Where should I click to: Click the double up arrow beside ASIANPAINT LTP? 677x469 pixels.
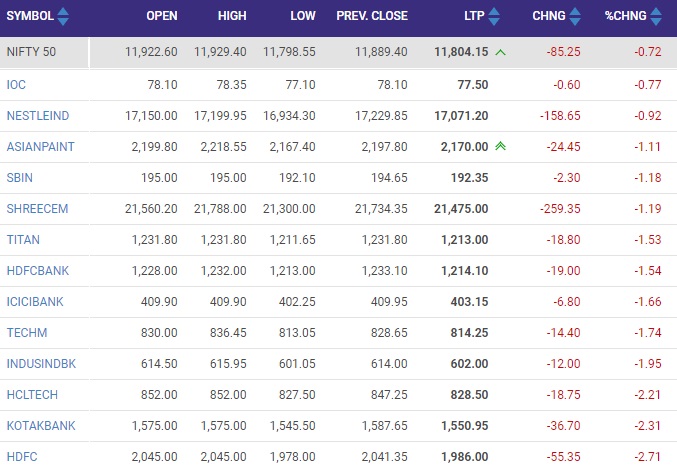[x=500, y=146]
